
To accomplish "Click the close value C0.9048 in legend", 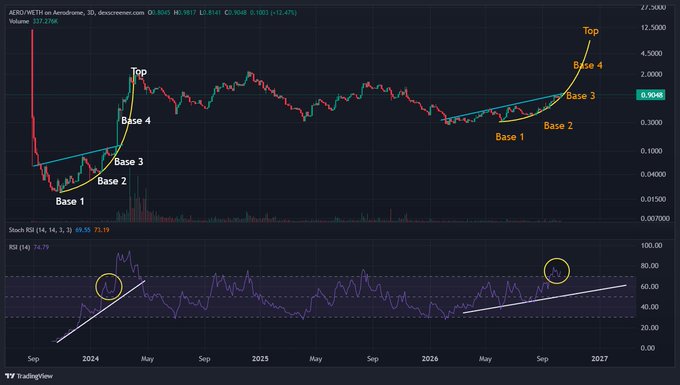I will point(235,13).
